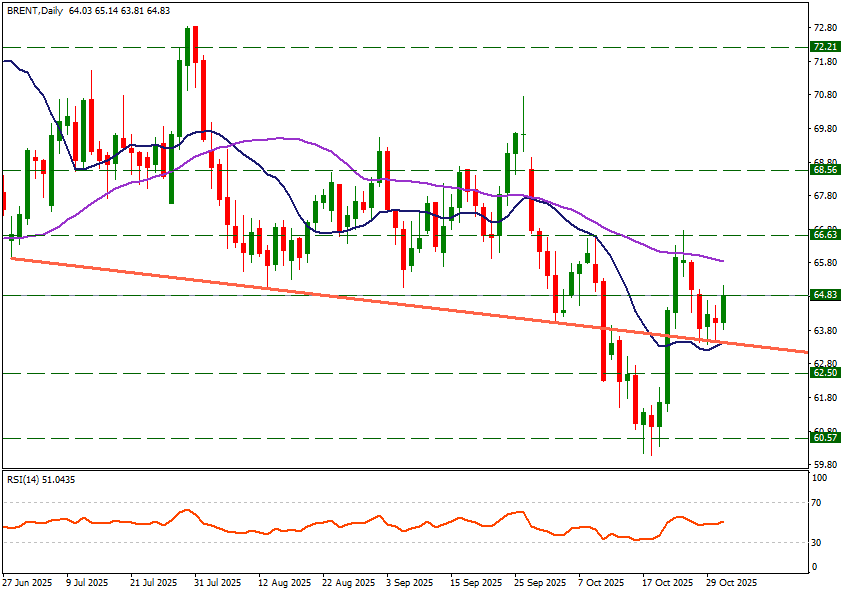The height and width of the screenshot is (594, 848).
Task: Select the 72.21 green price level tag
Action: [825, 47]
